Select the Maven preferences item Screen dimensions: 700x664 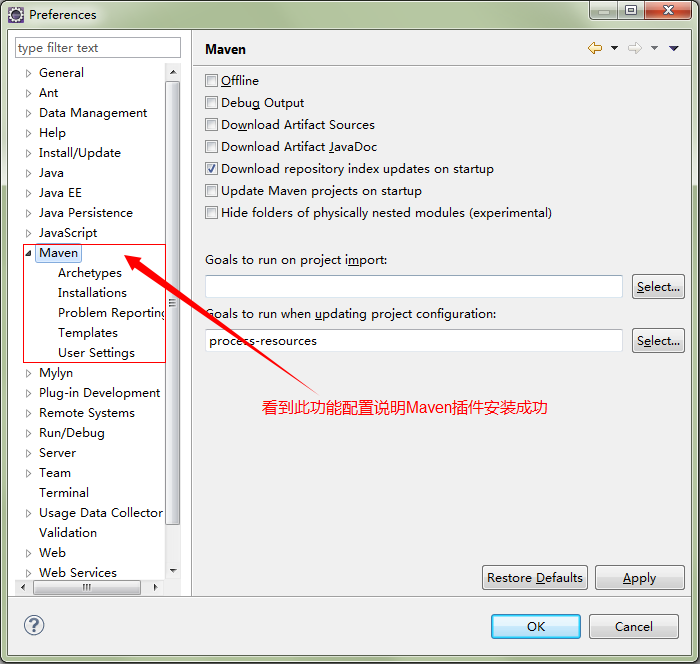coord(58,253)
